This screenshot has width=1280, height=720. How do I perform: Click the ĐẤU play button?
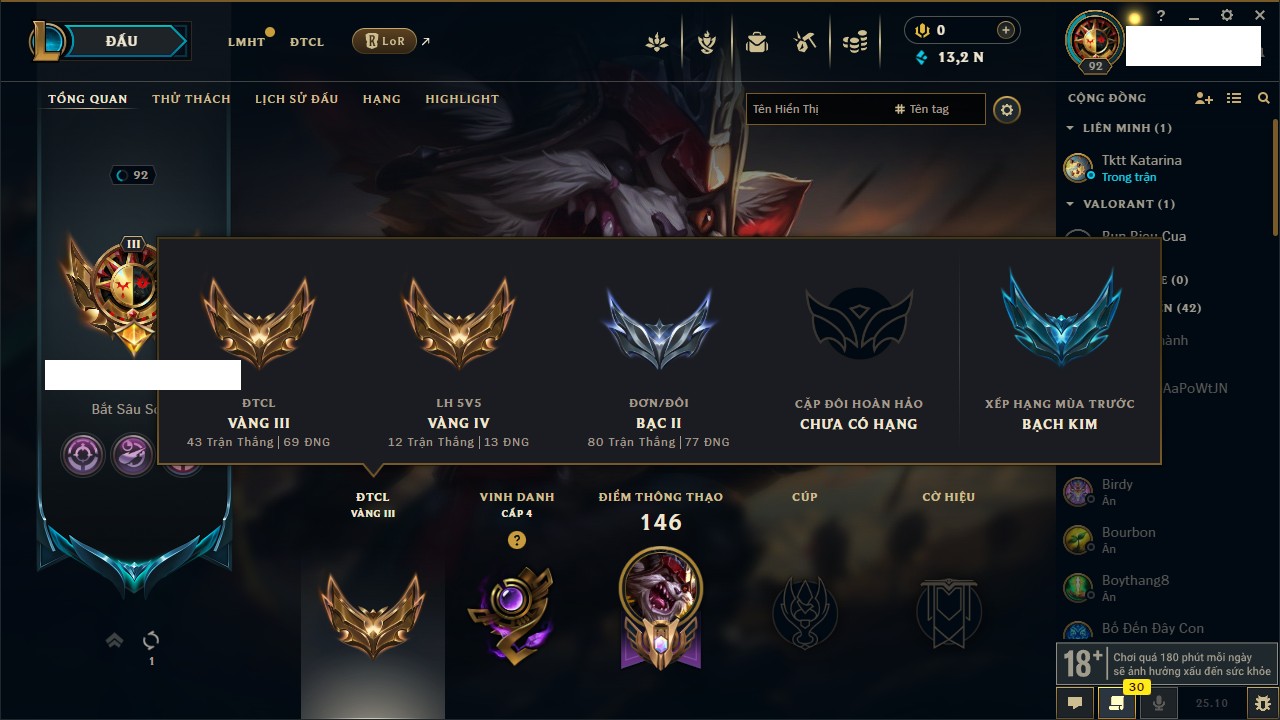120,41
